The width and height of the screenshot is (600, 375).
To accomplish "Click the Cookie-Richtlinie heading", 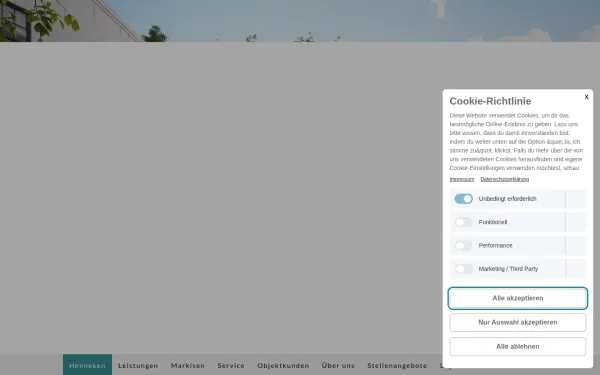I will (x=490, y=101).
